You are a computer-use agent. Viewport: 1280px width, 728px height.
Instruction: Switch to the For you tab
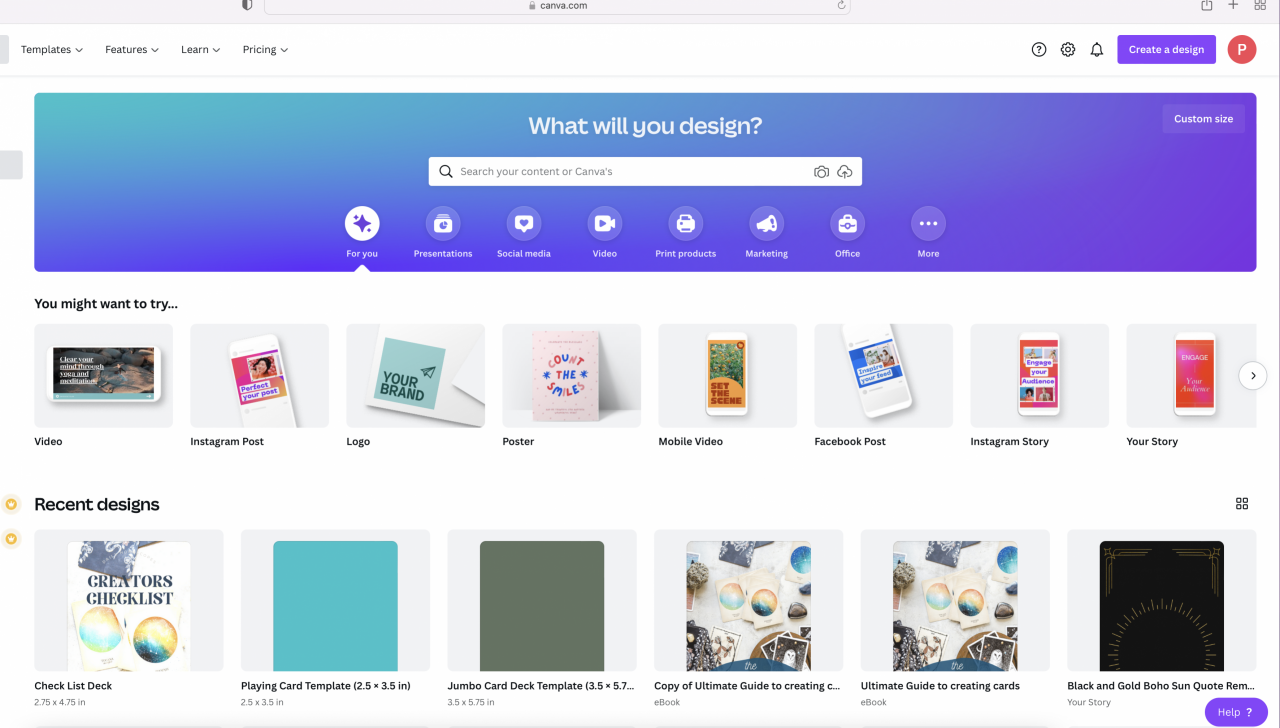click(x=362, y=224)
